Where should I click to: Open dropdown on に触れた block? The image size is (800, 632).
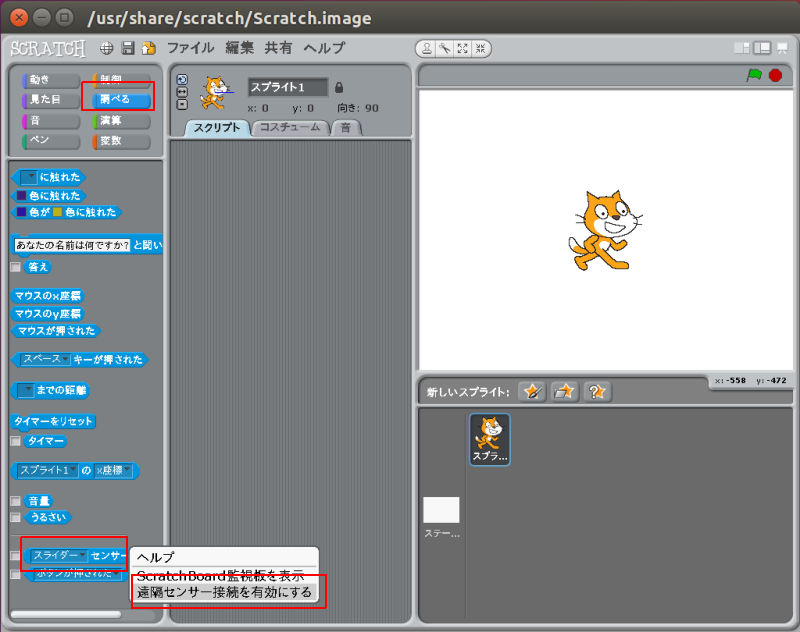[x=29, y=177]
